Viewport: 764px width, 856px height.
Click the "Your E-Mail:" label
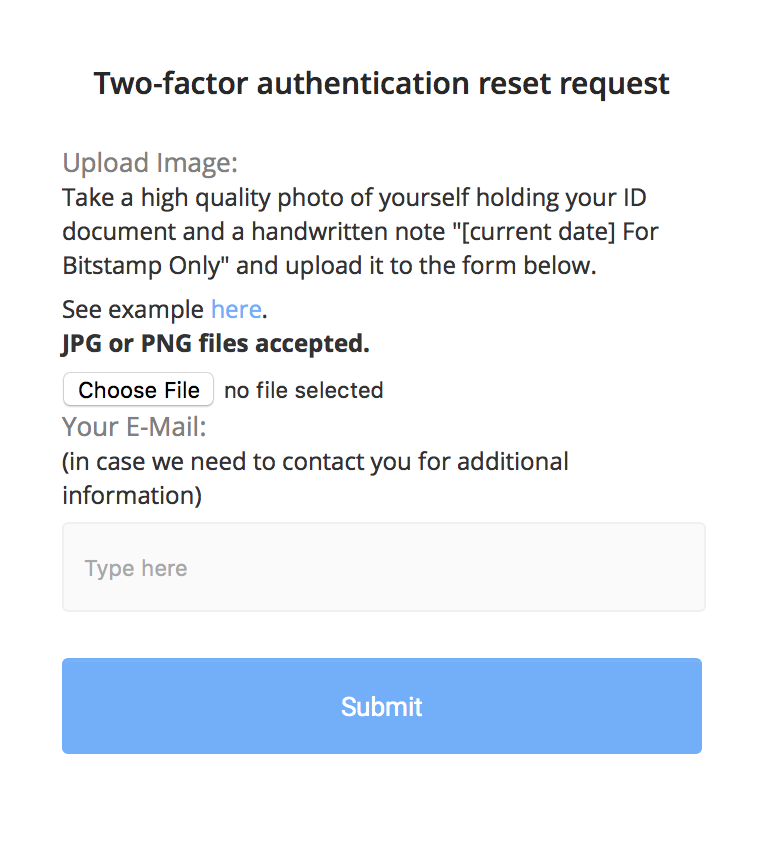pos(134,427)
